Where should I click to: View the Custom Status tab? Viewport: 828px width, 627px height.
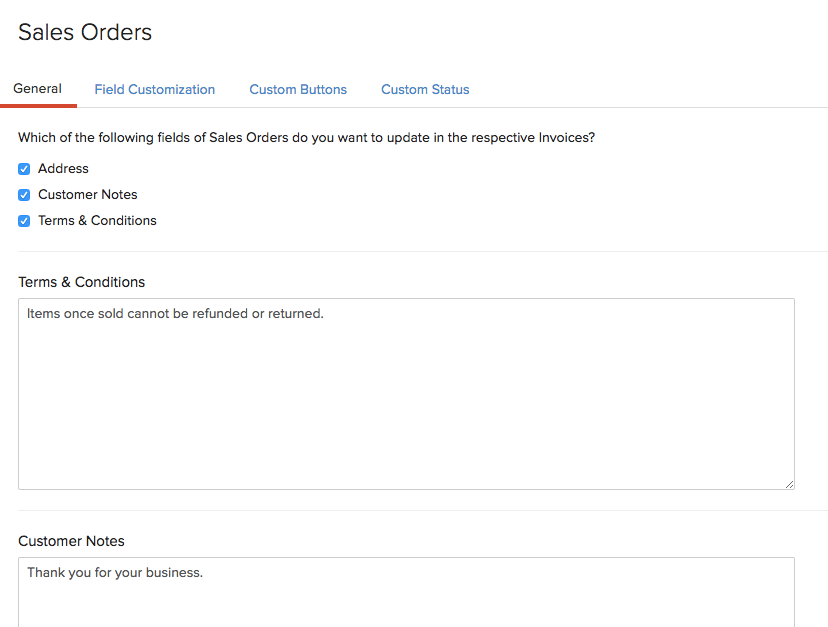pos(424,89)
